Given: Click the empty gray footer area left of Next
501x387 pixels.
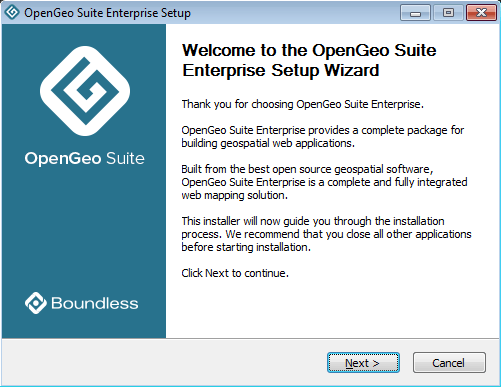Looking at the screenshot, I should 163,363.
